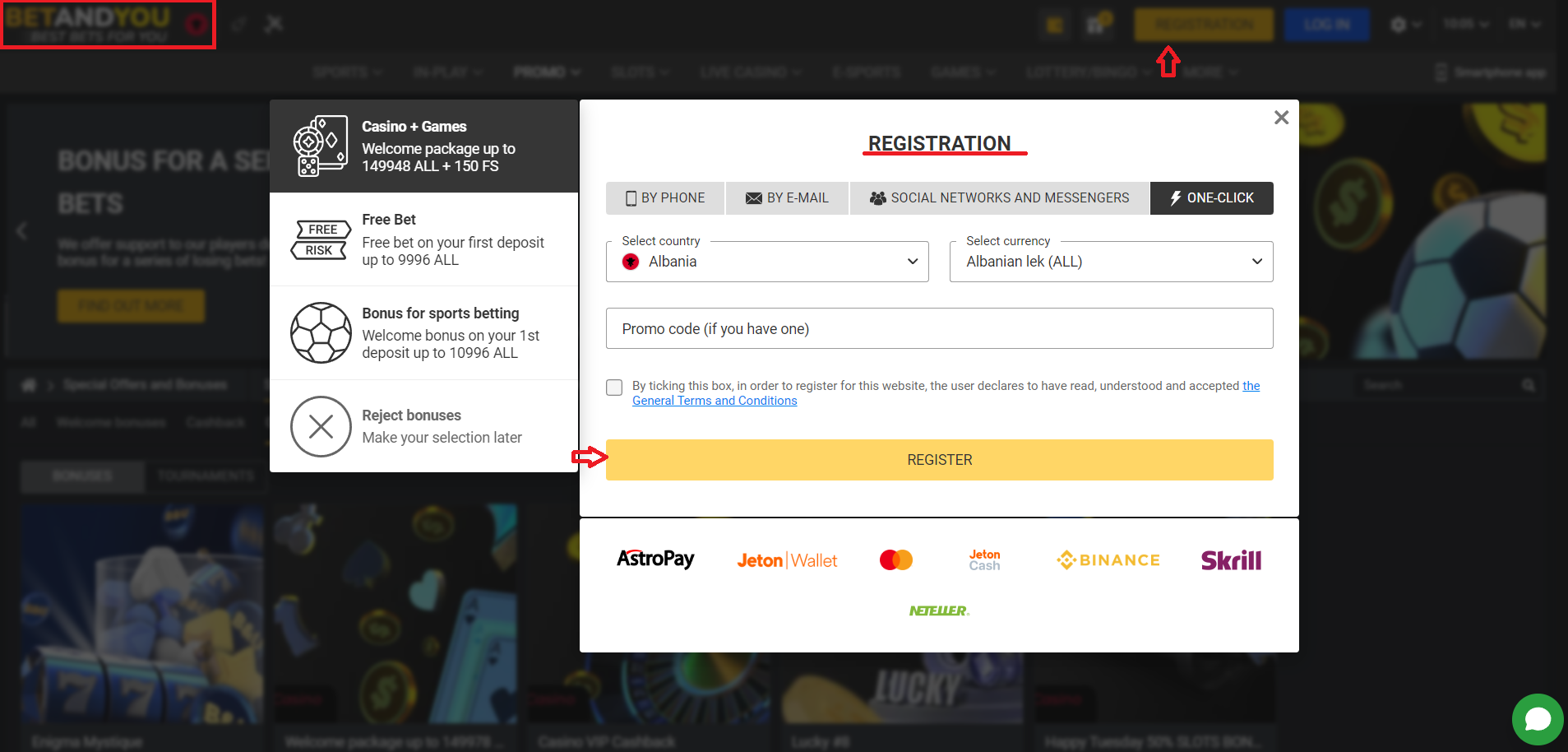
Task: Expand the PROMO navigation menu
Action: [x=547, y=72]
